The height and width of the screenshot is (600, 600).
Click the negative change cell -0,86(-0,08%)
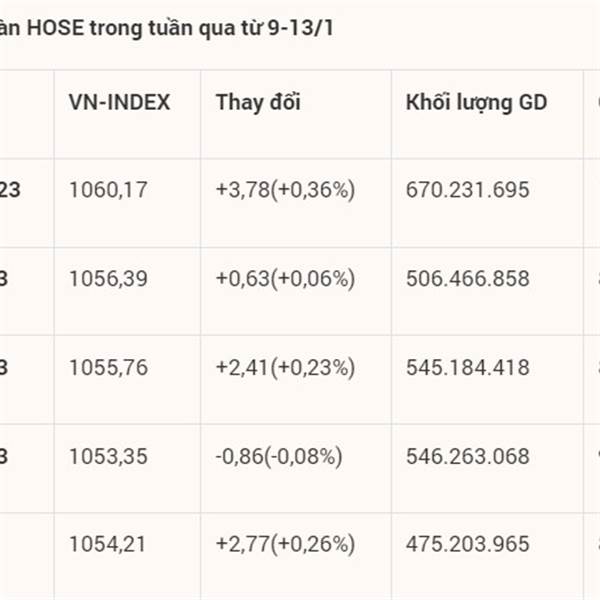278,457
